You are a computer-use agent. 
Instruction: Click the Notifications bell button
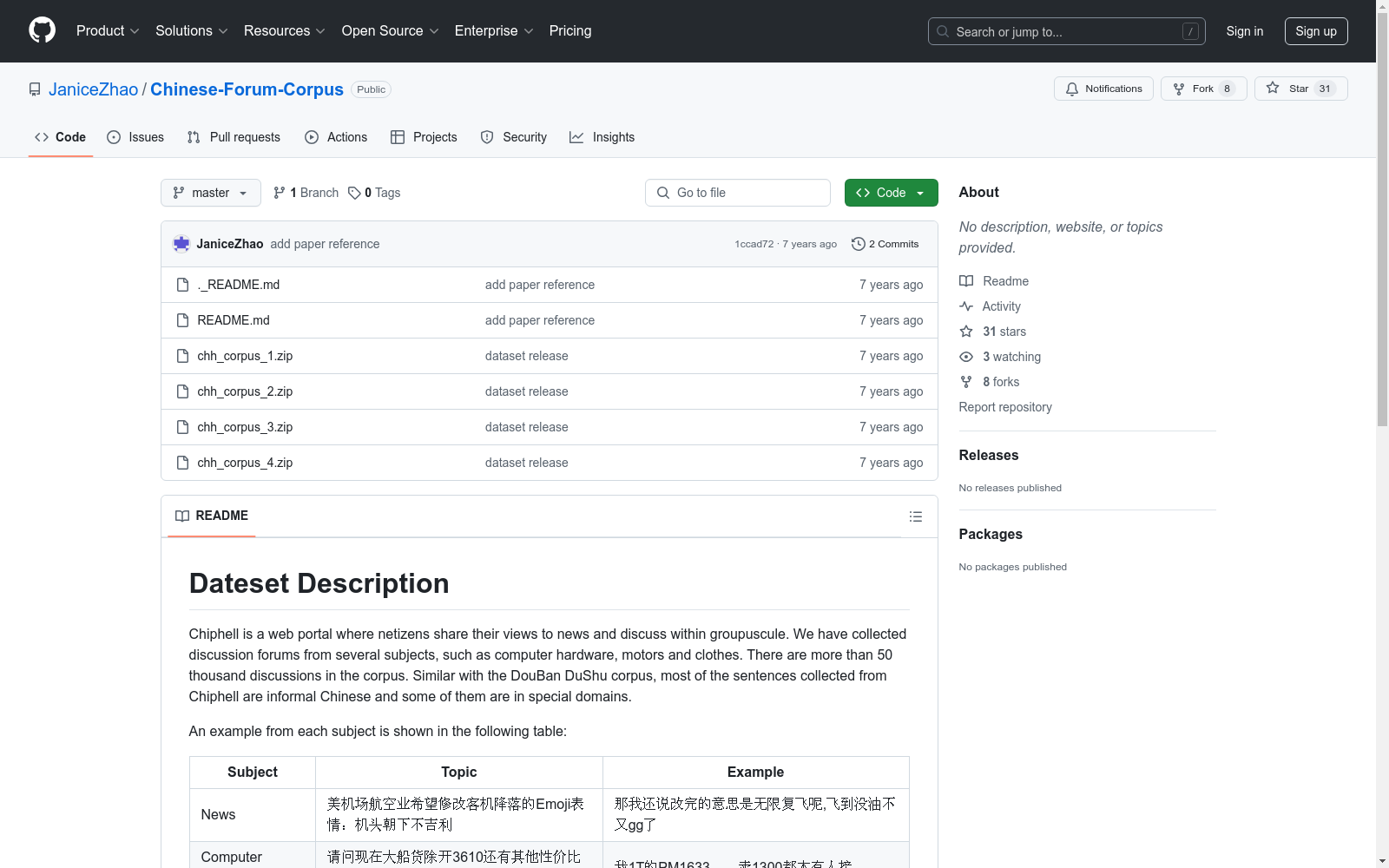point(1103,89)
